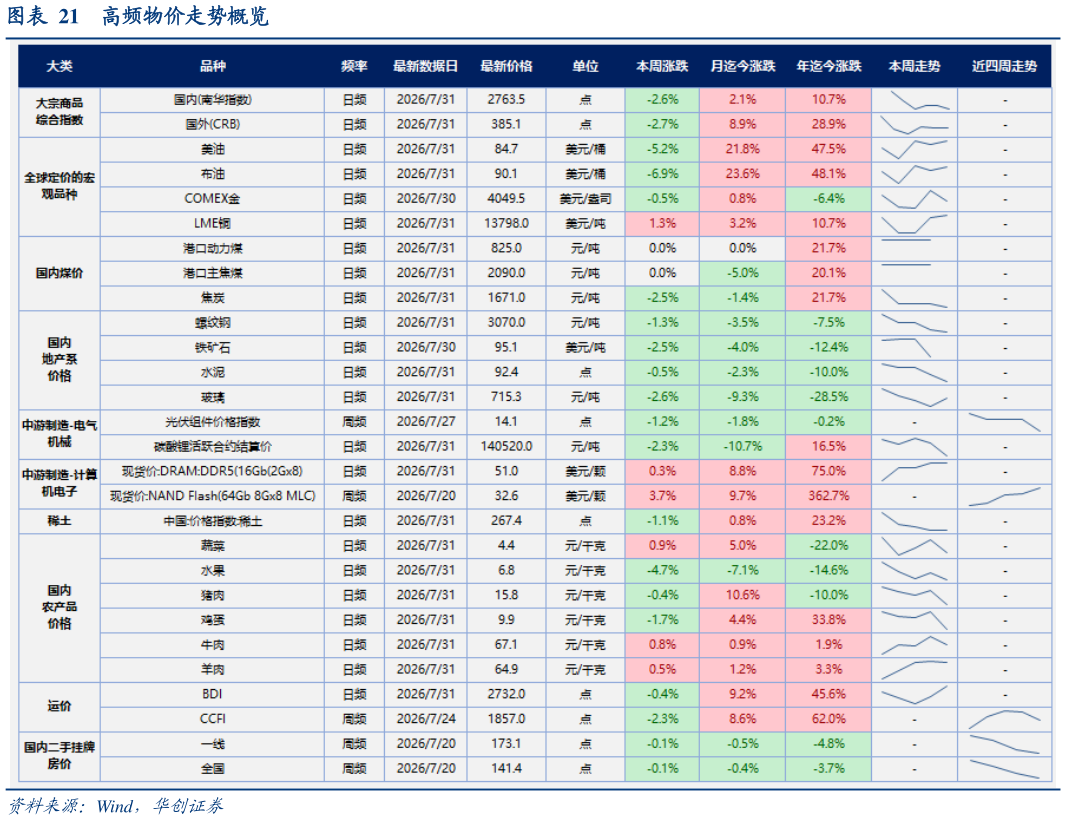
Task: Click the source note 资料来源：Wind，华创证券
Action: tap(115, 806)
